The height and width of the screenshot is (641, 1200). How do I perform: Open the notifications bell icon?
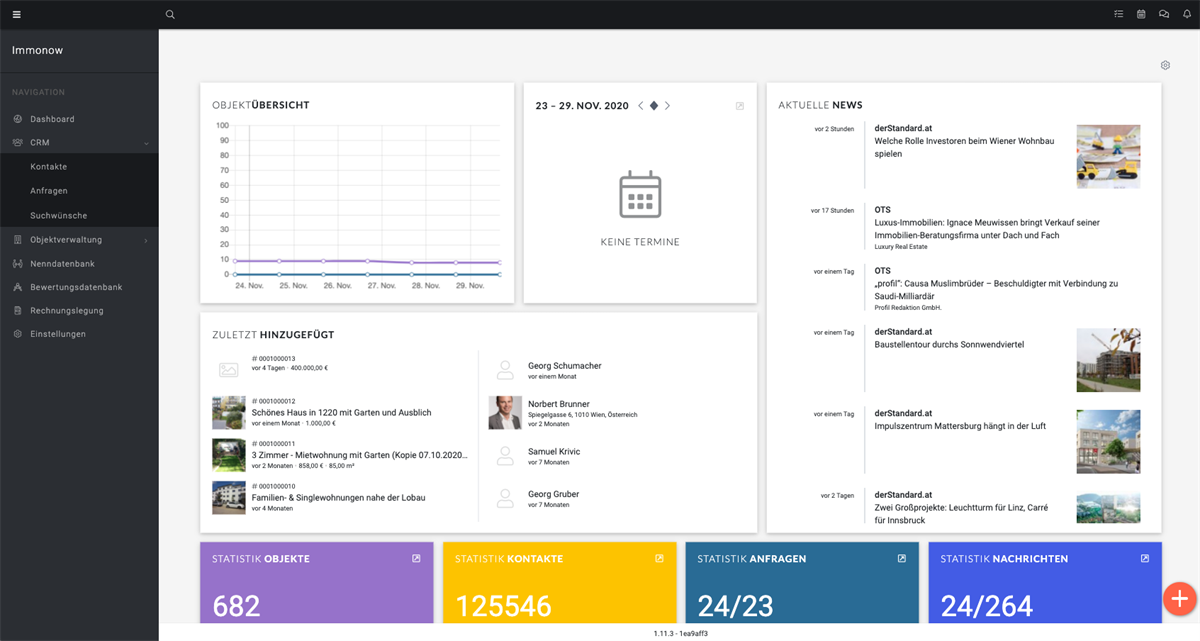point(1186,14)
